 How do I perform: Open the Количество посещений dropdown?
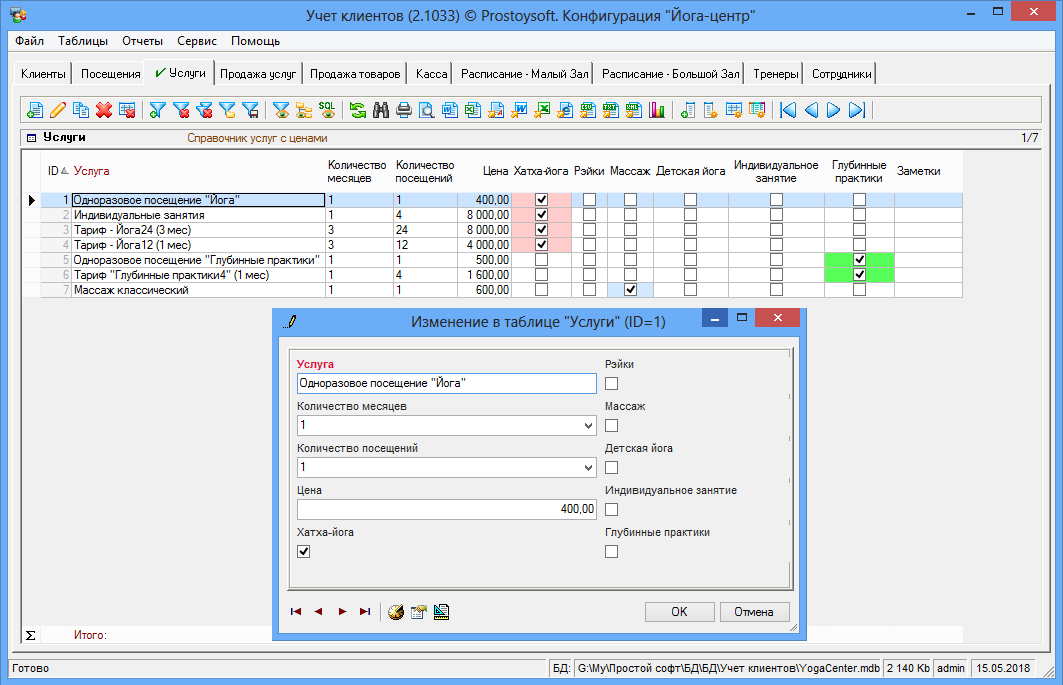[x=588, y=468]
